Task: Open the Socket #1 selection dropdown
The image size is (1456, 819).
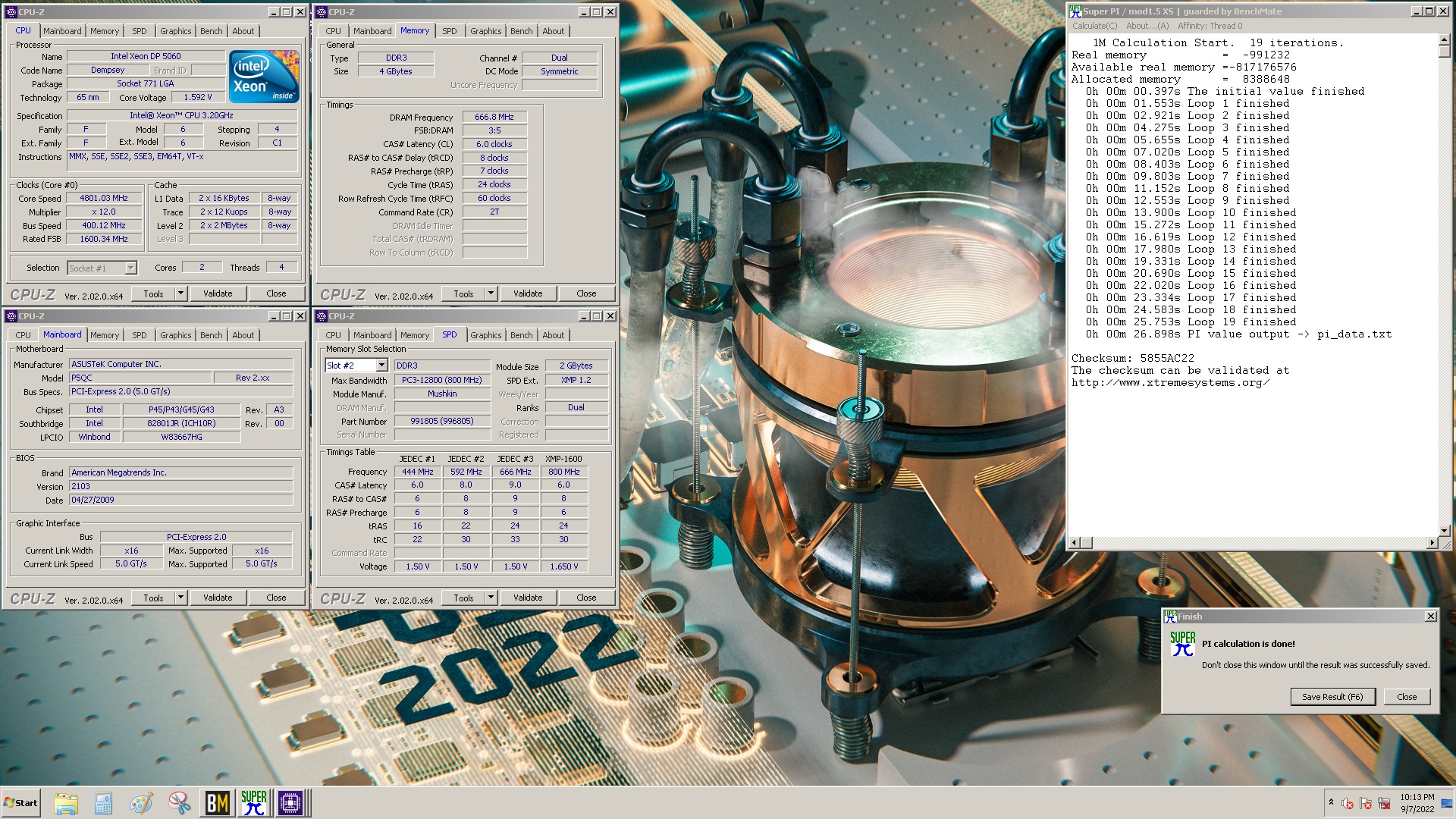Action: [x=130, y=268]
